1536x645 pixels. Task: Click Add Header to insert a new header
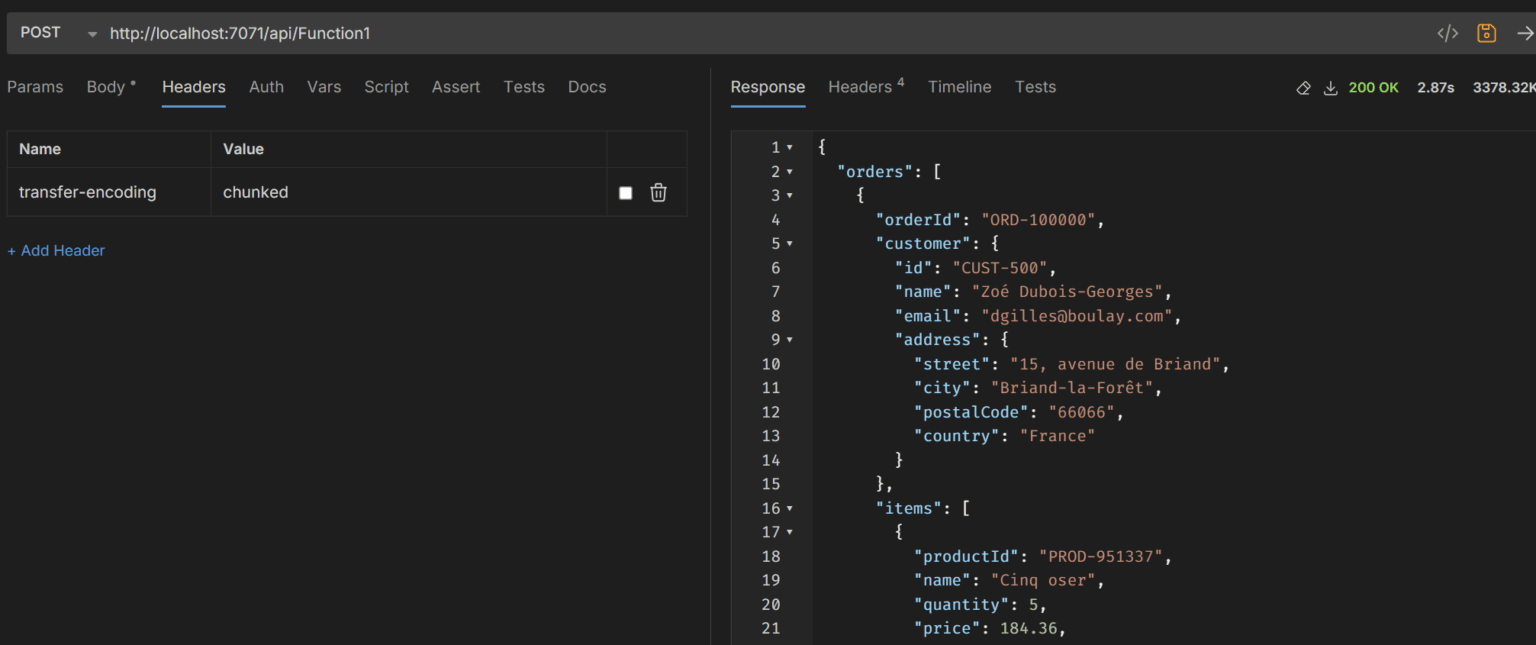pyautogui.click(x=56, y=250)
